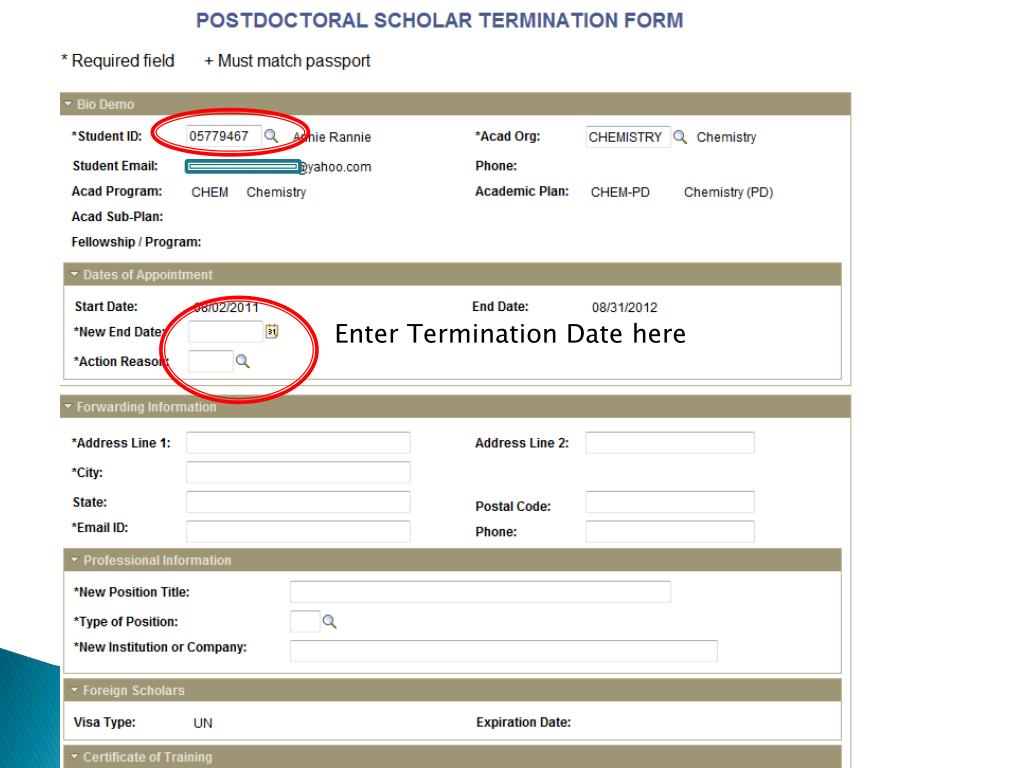
Task: Click the Student ID input field
Action: coord(223,136)
